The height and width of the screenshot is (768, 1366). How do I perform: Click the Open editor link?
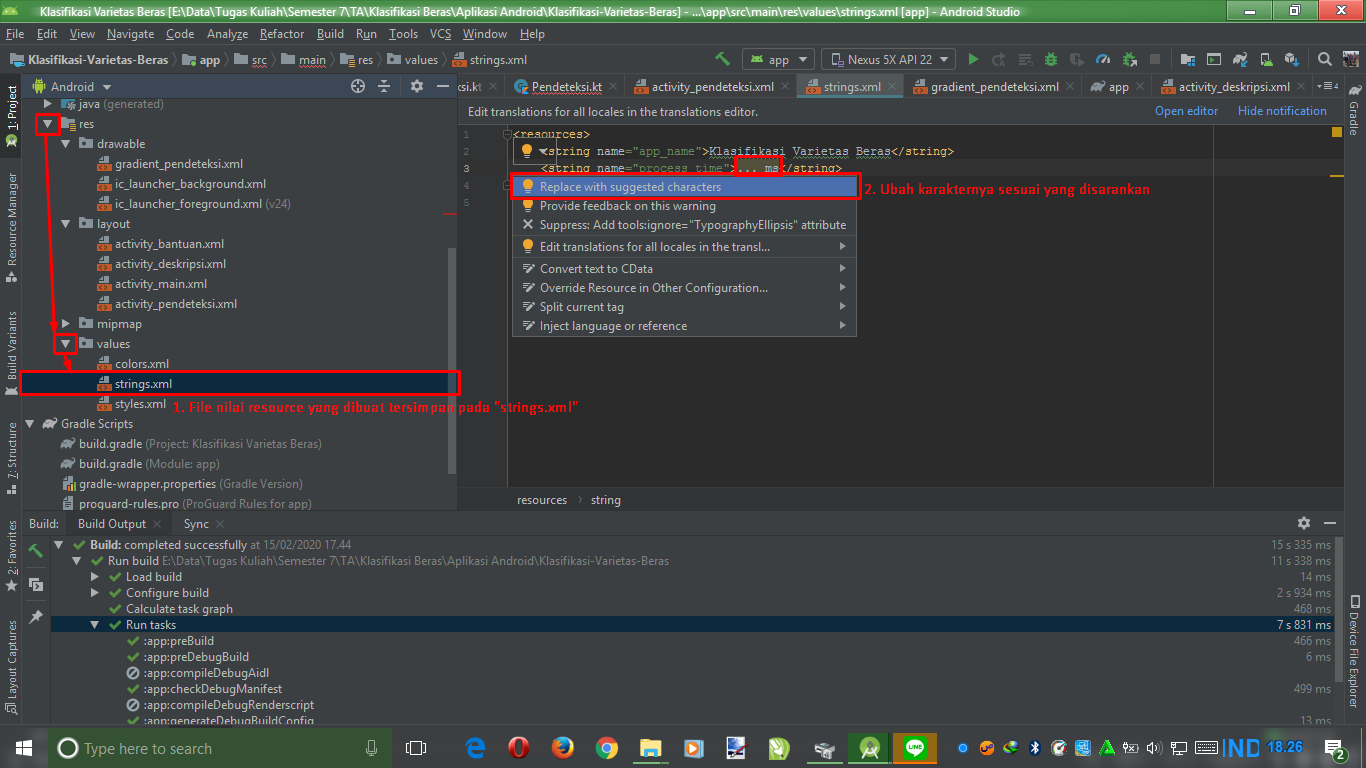click(1186, 111)
